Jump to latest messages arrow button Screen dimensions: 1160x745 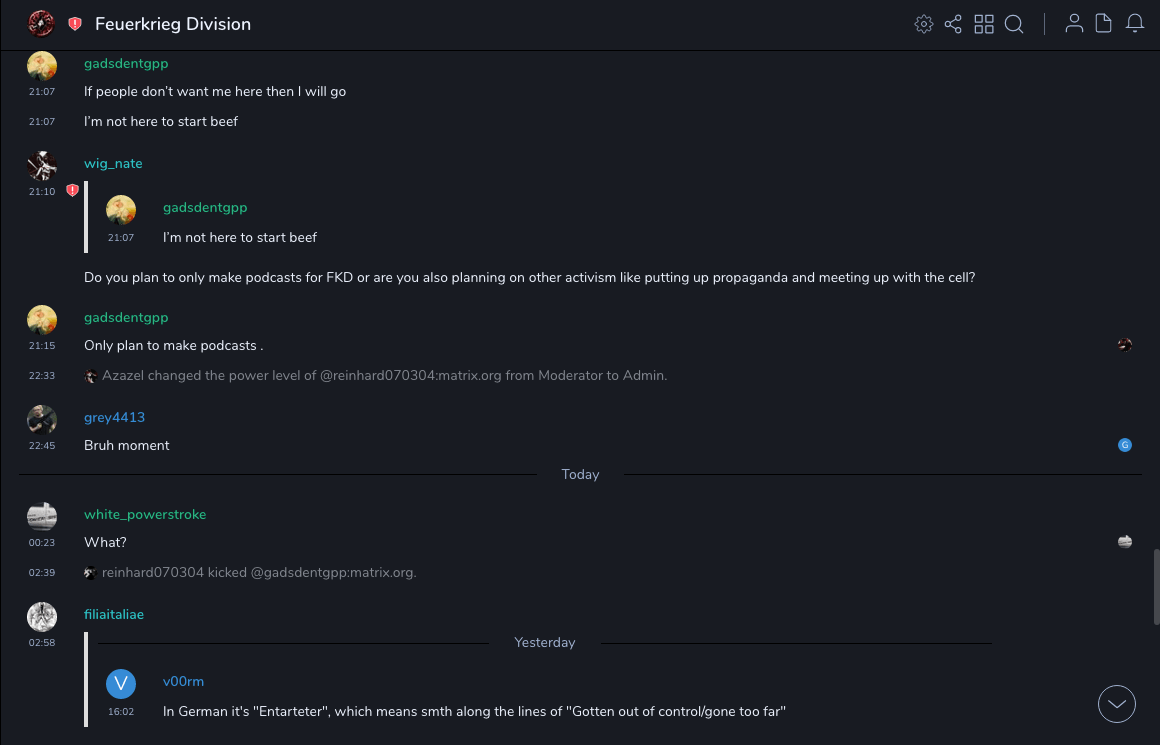(1117, 704)
